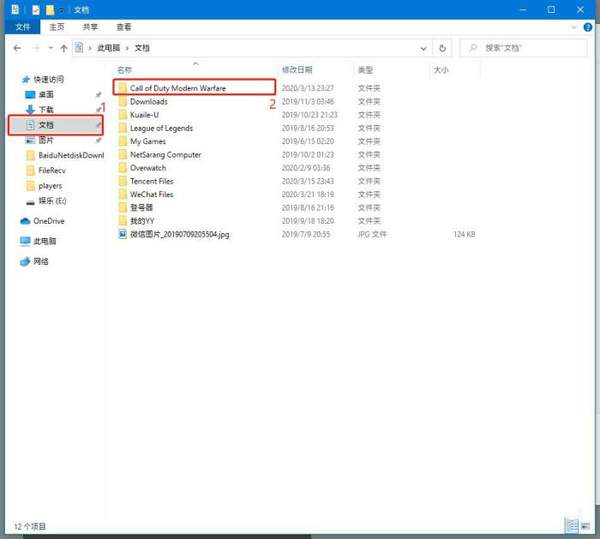
Task: Go up one folder level arrow
Action: [64, 48]
